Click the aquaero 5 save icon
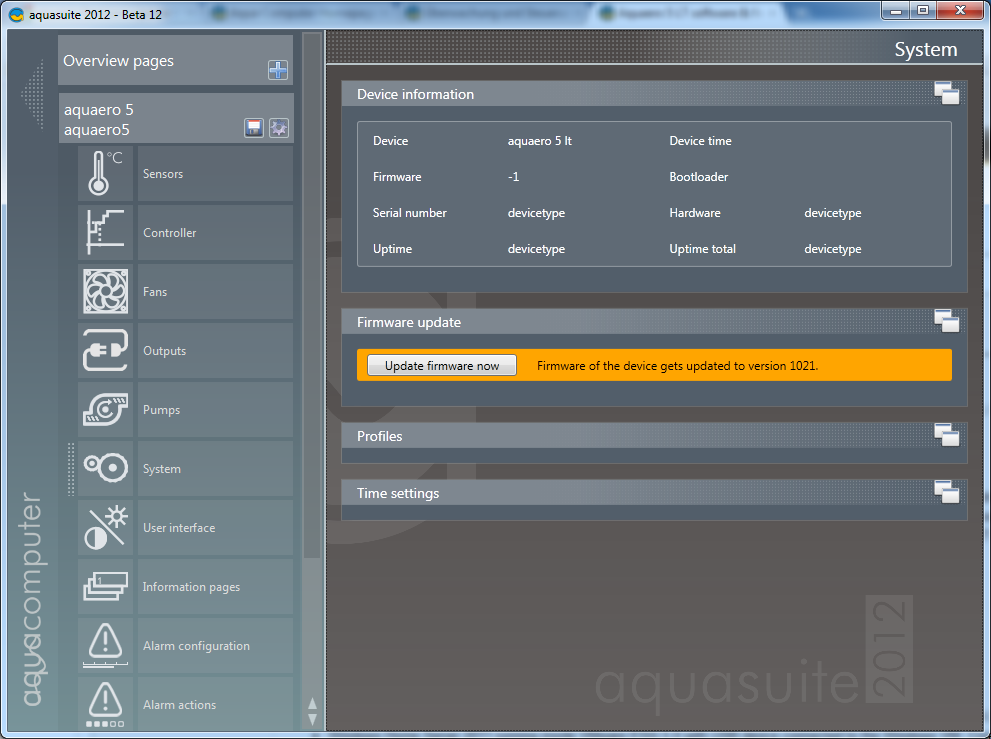Screen dimensions: 991x739 [x=254, y=128]
